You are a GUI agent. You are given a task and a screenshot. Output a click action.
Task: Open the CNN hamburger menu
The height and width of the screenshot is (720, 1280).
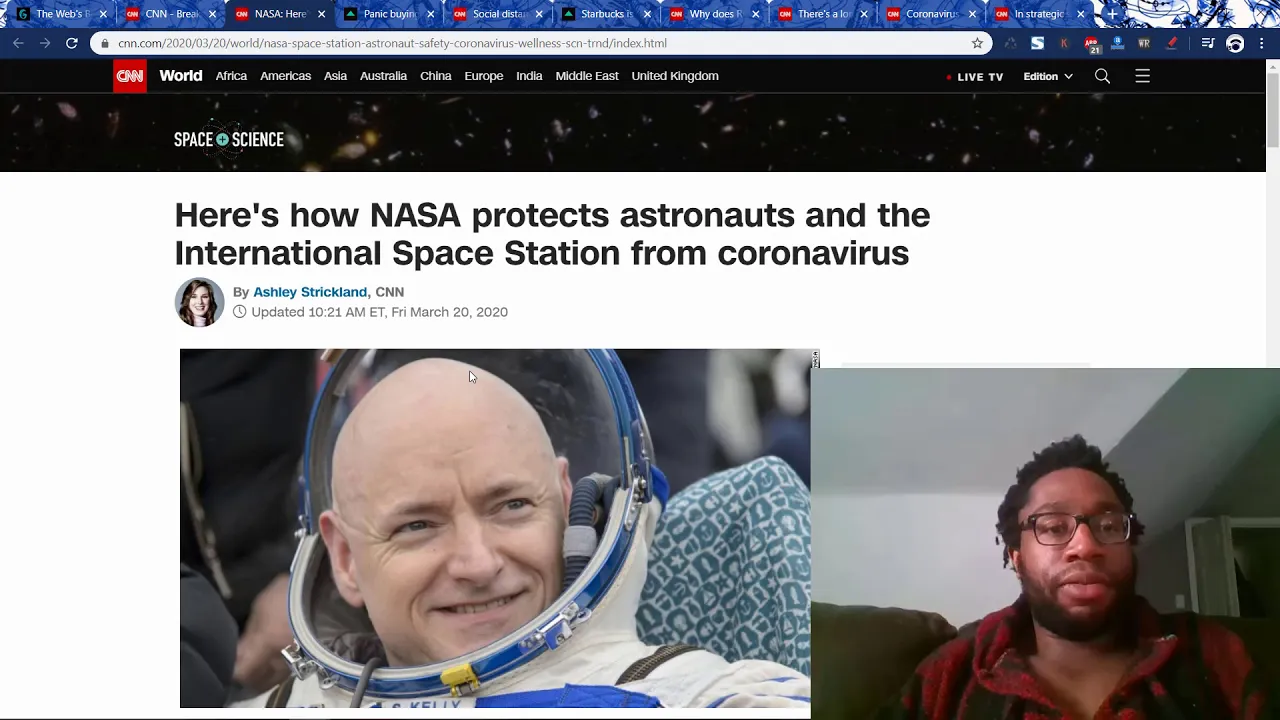[1142, 76]
